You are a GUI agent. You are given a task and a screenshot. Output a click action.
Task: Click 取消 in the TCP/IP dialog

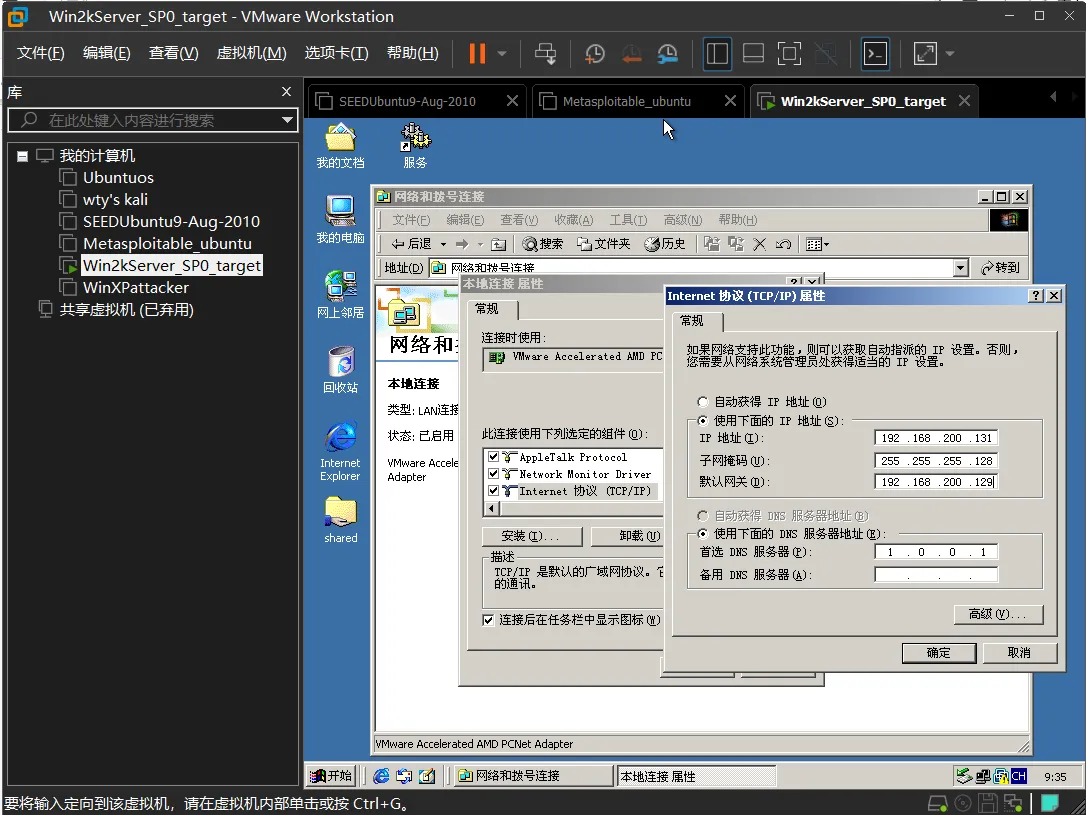pos(1020,653)
